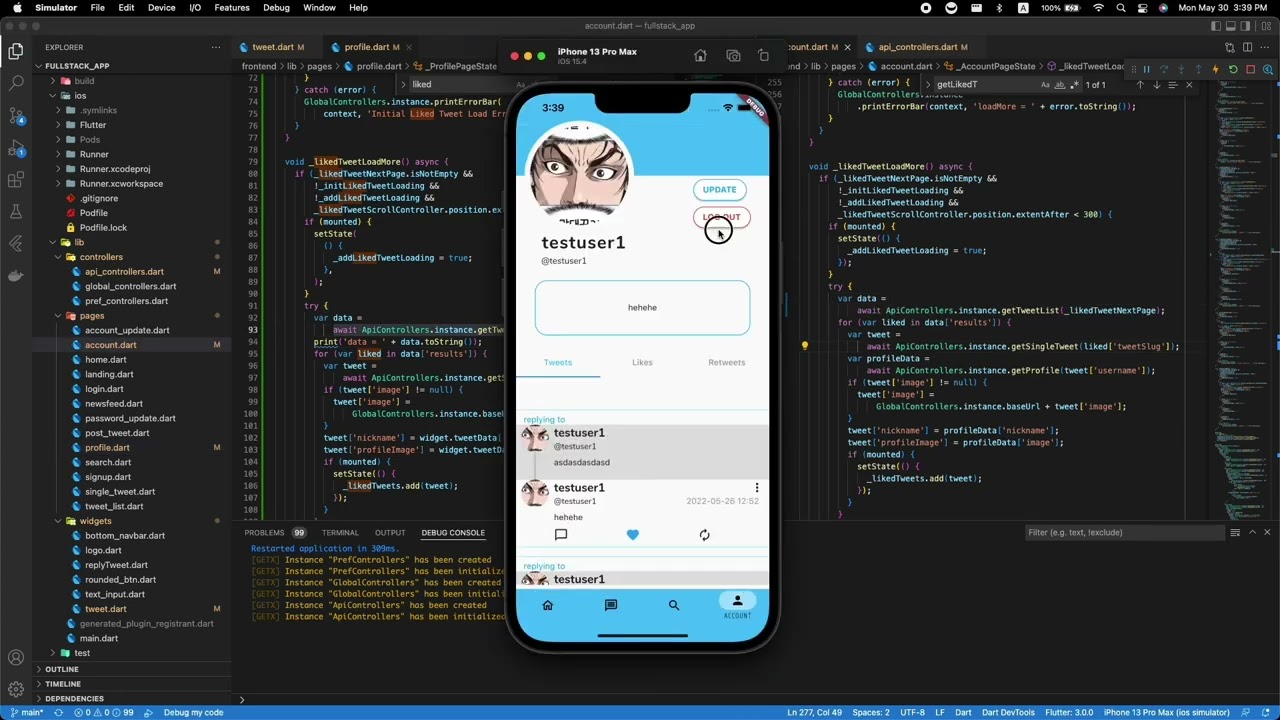Open home.dart in the file explorer

tap(106, 360)
